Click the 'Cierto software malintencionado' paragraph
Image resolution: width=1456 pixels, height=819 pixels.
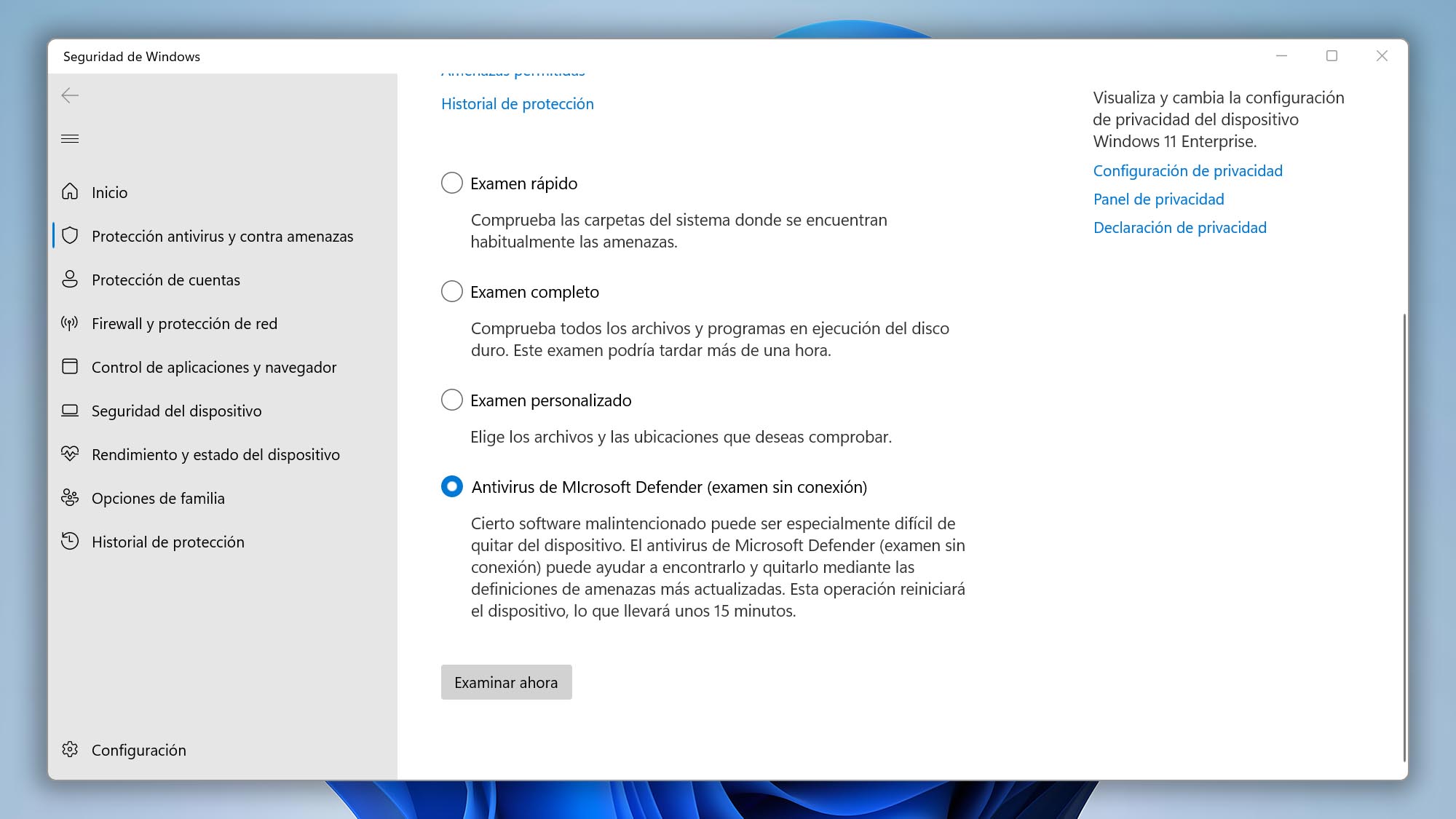tap(718, 567)
